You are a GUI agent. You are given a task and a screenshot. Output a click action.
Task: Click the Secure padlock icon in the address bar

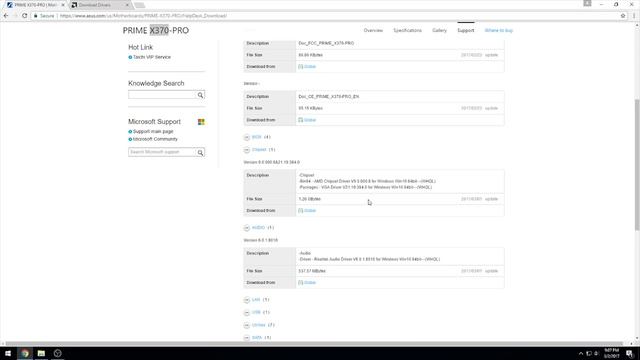click(x=36, y=16)
